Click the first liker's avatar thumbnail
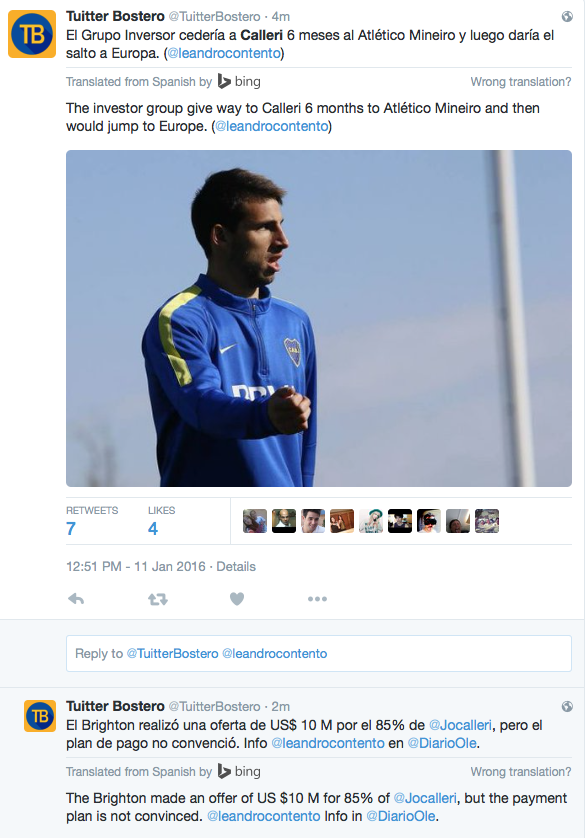This screenshot has height=838, width=585. click(255, 521)
